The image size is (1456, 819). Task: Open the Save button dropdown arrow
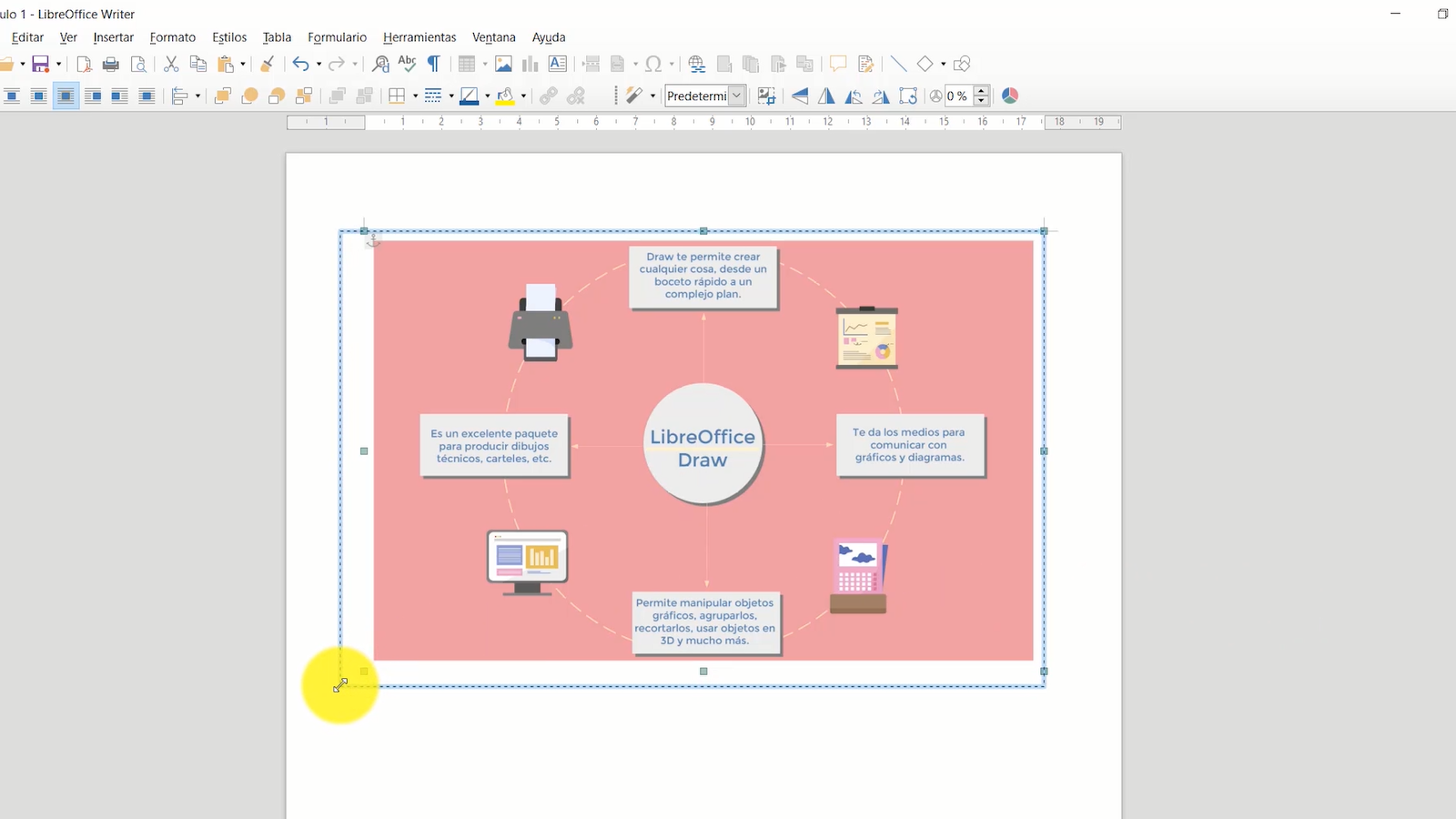click(58, 64)
